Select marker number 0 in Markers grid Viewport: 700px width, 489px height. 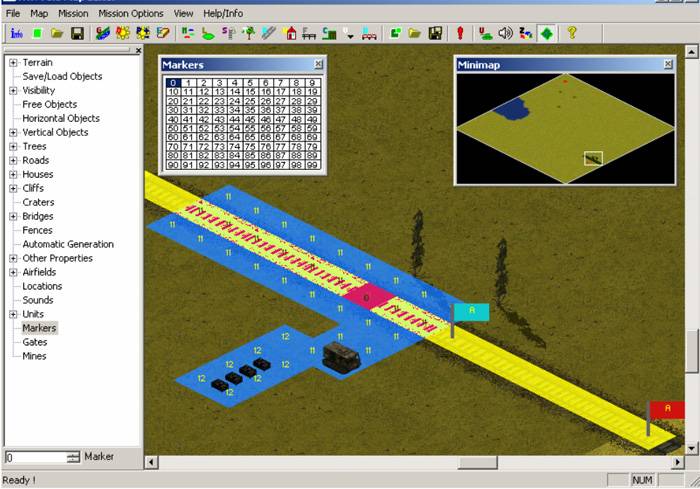173,83
